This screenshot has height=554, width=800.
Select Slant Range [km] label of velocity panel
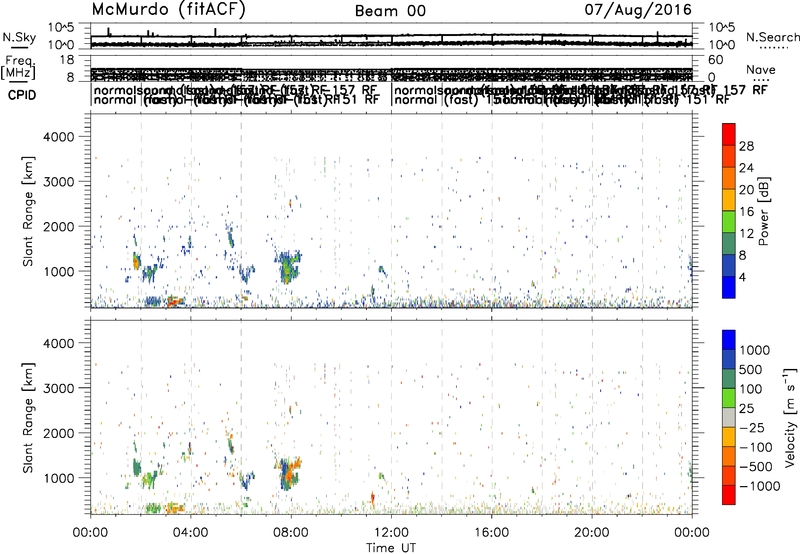[28, 418]
